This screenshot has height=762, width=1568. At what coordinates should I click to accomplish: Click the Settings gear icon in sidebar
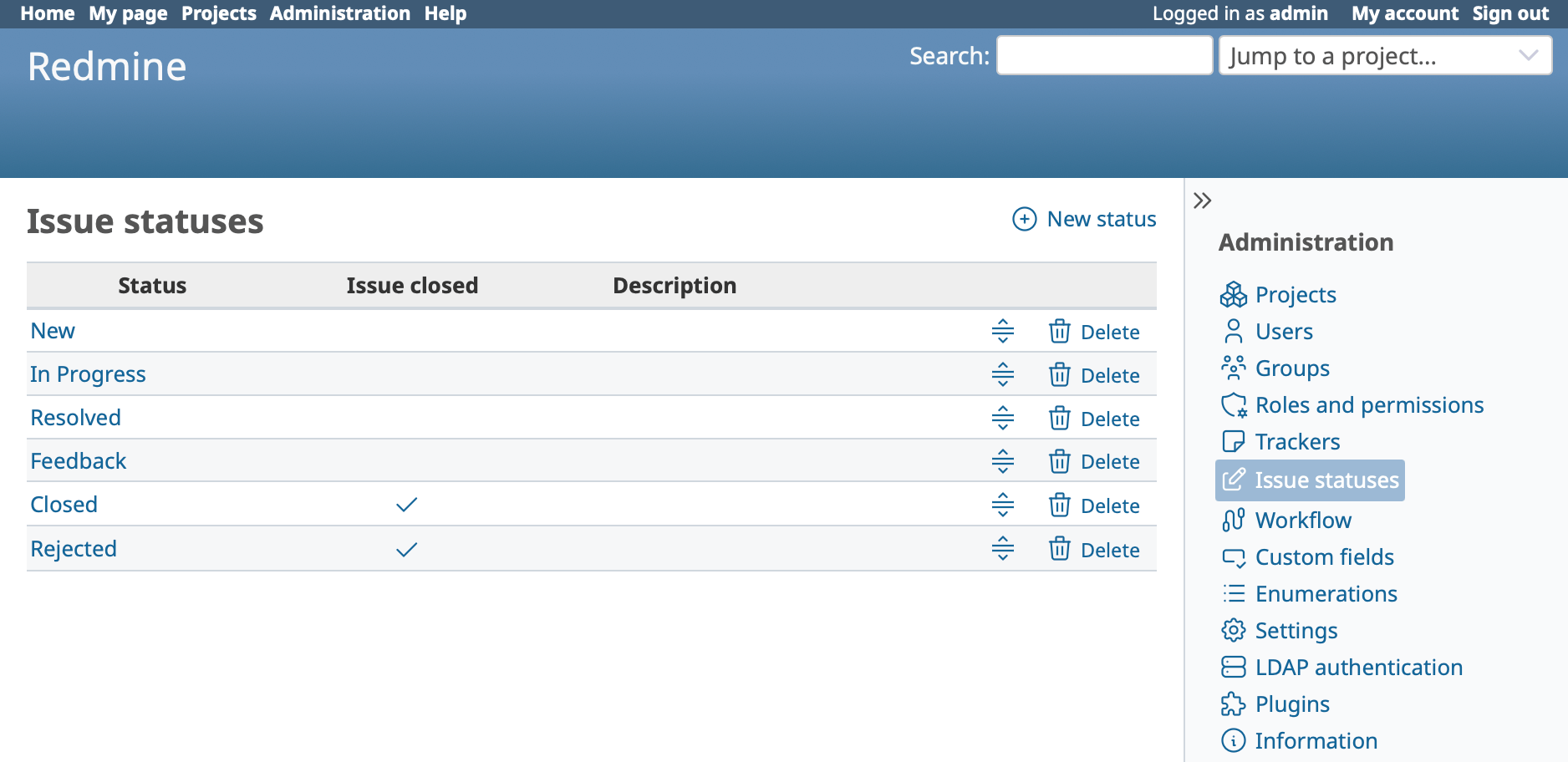tap(1233, 630)
